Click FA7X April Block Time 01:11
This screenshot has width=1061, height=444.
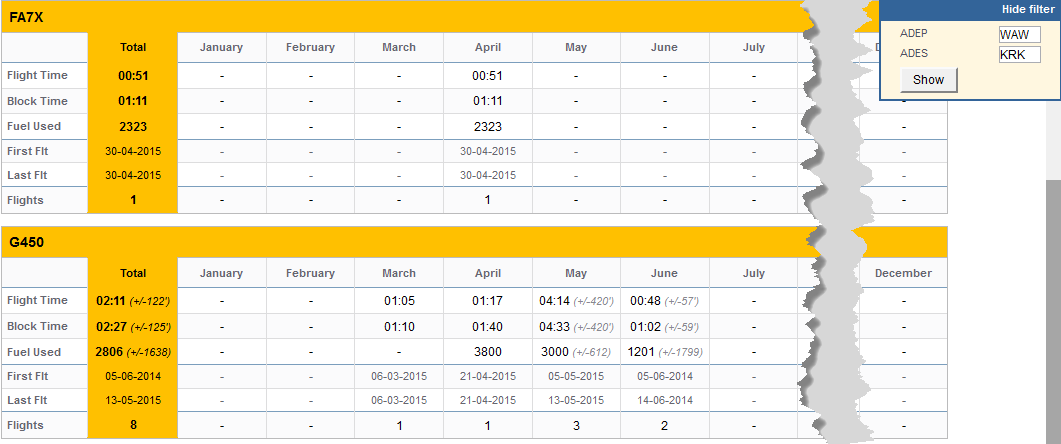point(488,102)
